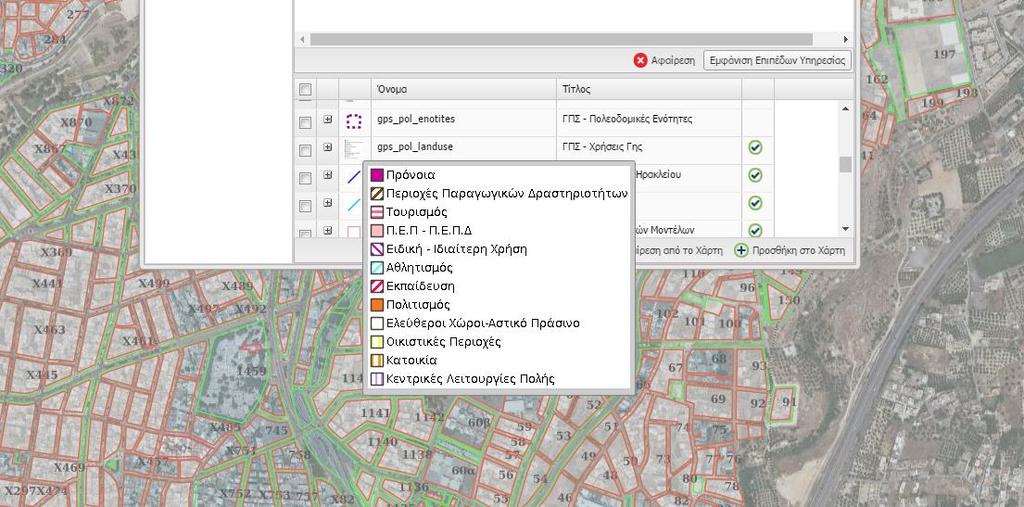The width and height of the screenshot is (1024, 507).
Task: Click the horizontal scrollbar right arrow
Action: click(x=846, y=39)
